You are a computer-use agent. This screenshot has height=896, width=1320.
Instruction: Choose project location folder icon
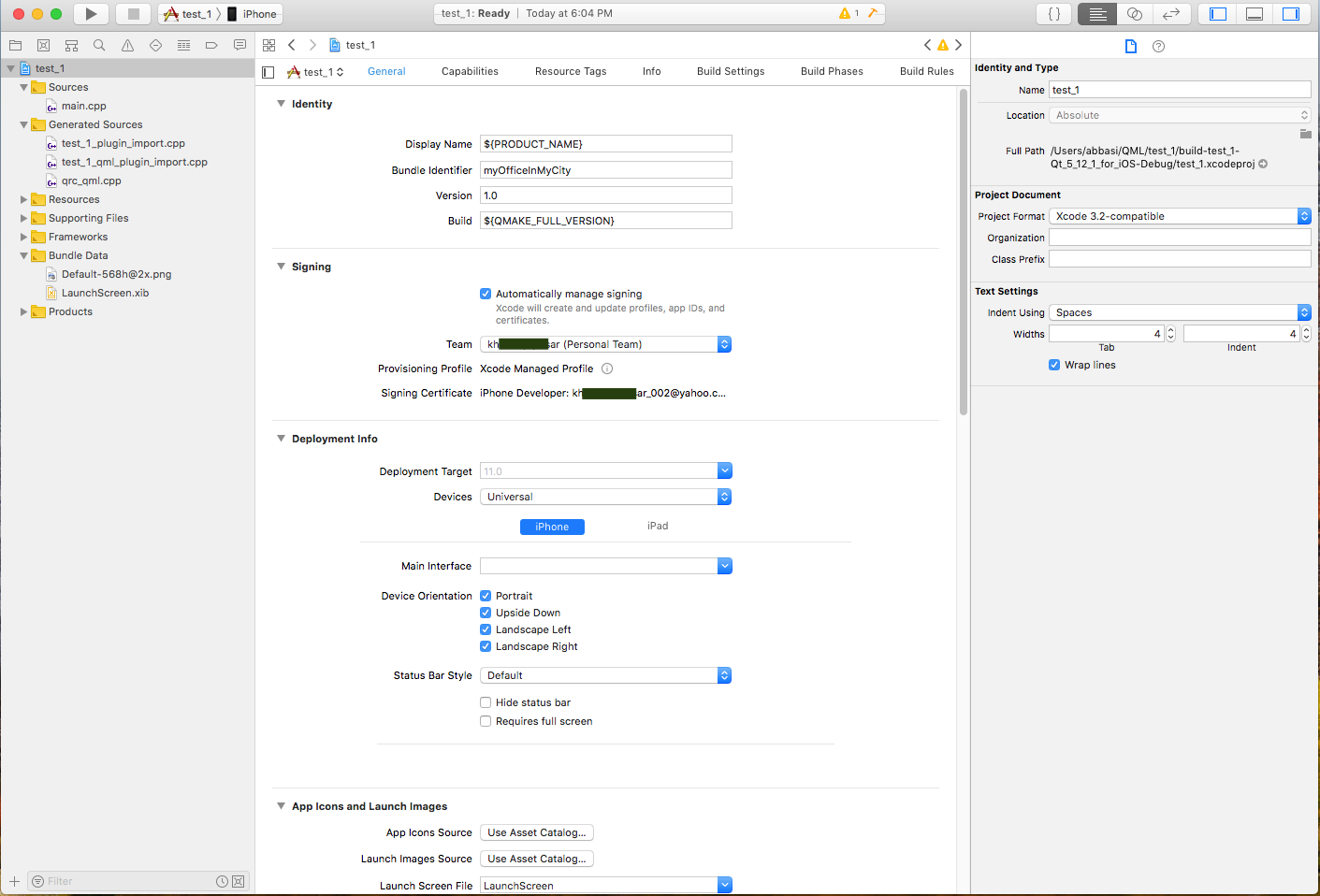(x=1306, y=134)
